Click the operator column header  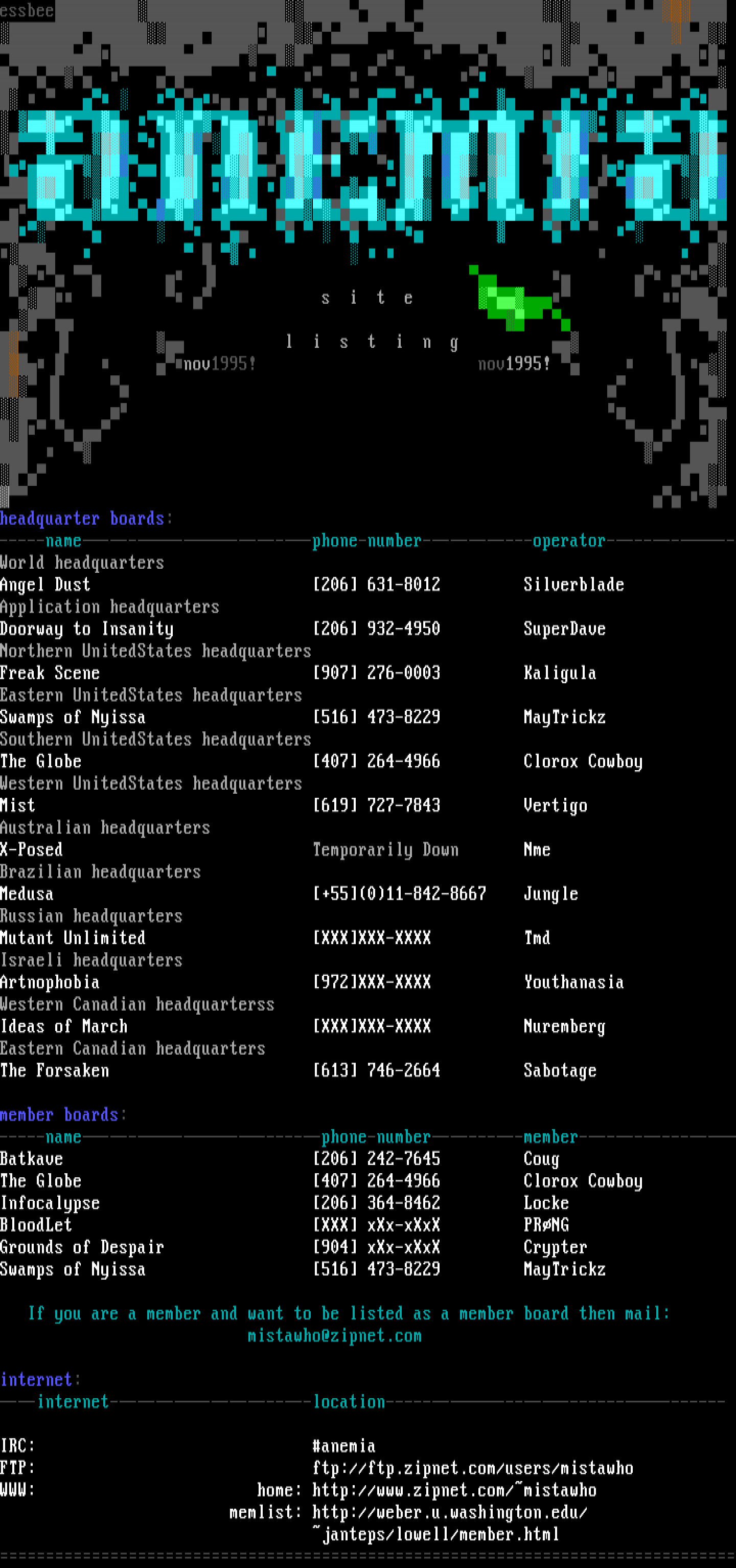pos(569,541)
